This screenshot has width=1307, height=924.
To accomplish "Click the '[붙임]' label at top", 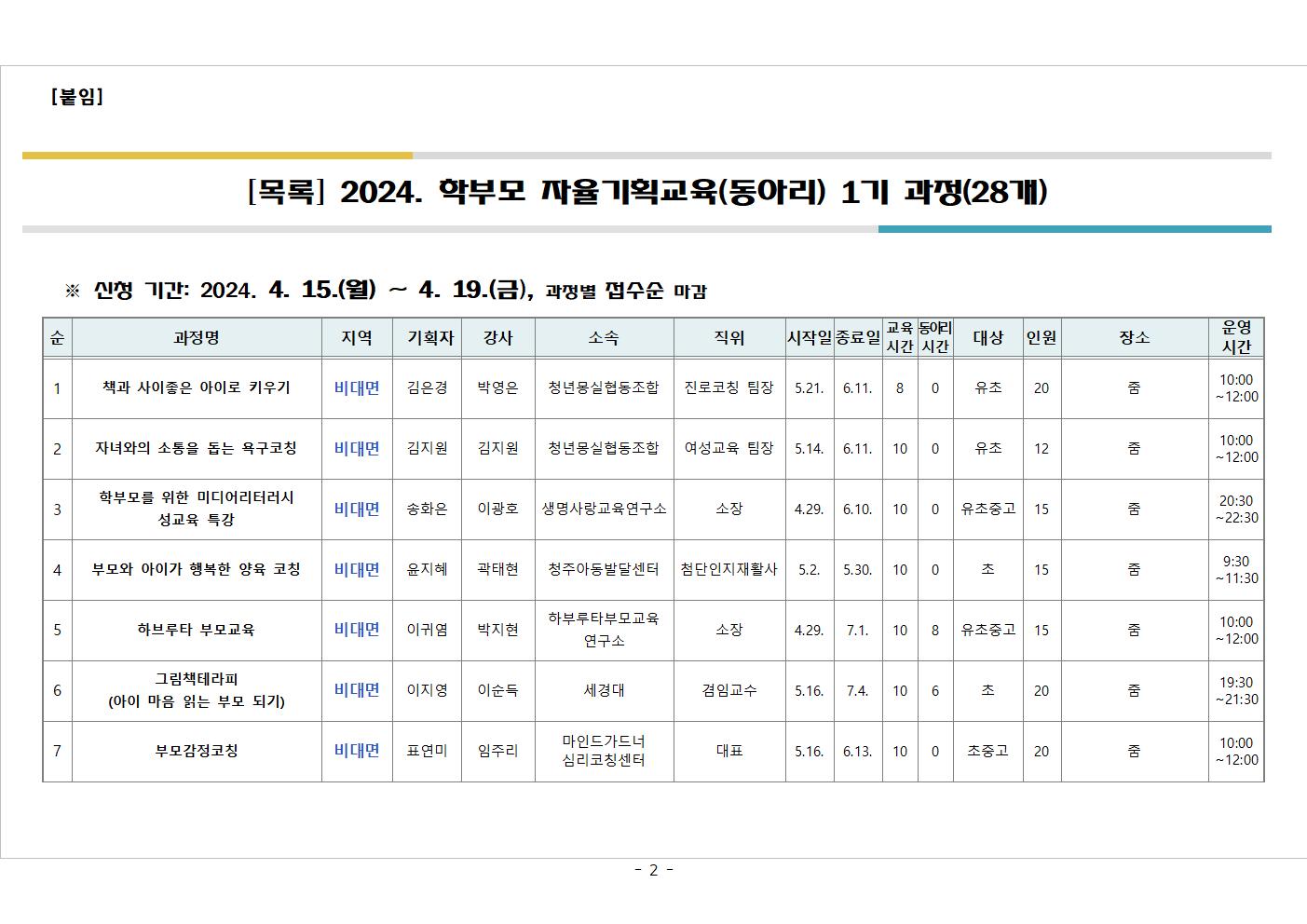I will [76, 96].
